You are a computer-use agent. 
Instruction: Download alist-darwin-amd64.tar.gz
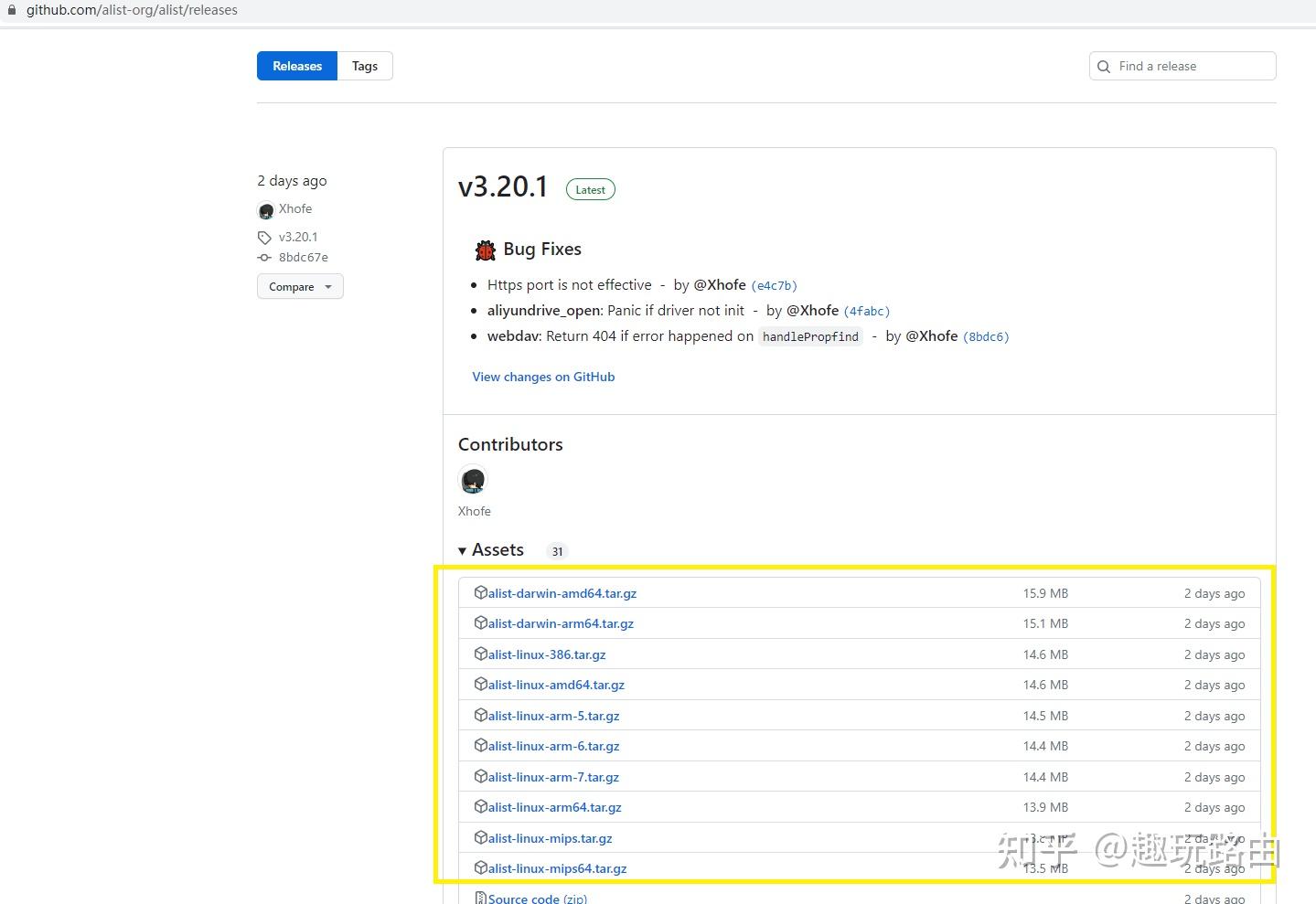[x=562, y=593]
